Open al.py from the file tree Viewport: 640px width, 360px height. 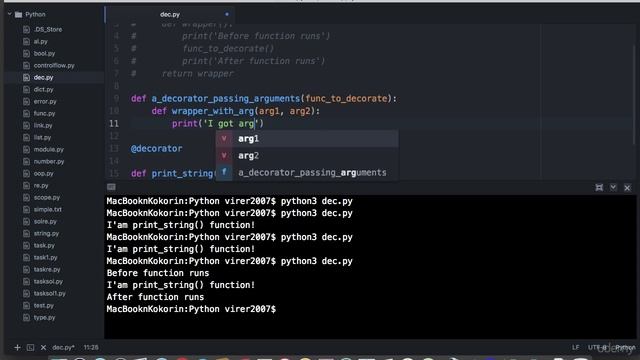(40, 41)
